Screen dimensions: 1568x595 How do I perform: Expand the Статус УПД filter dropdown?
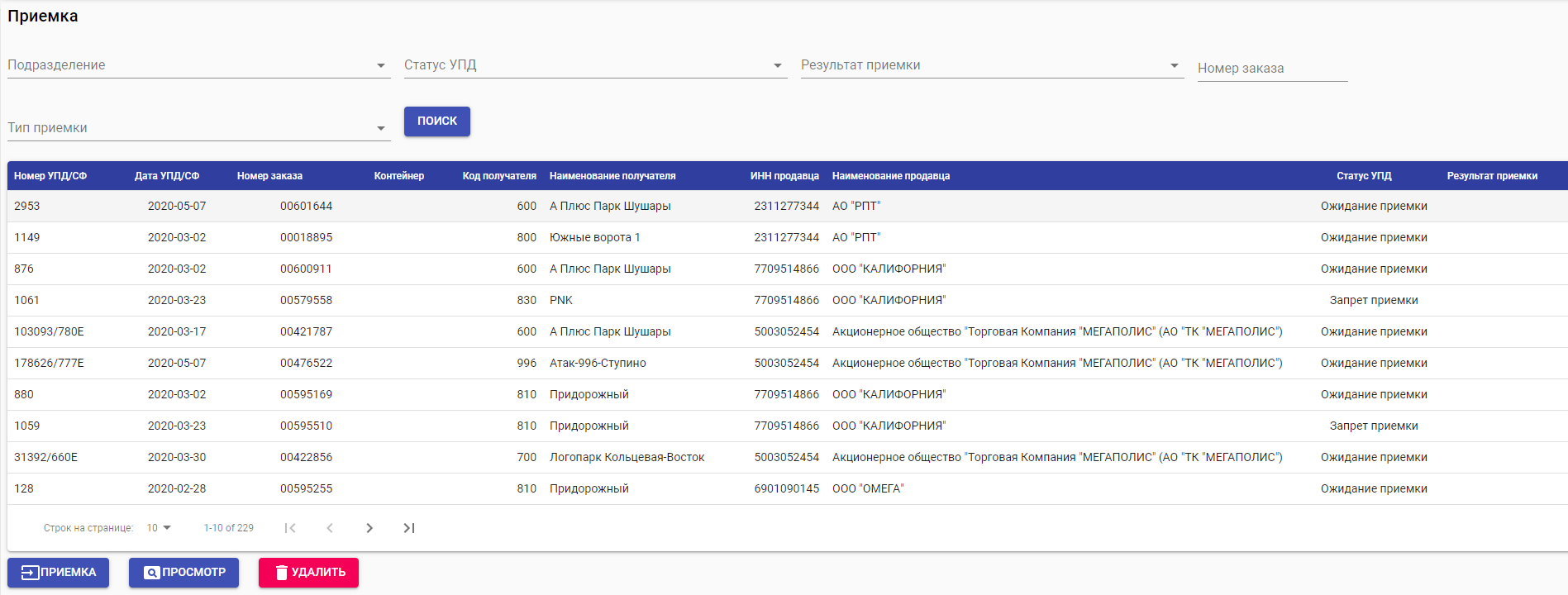point(595,65)
